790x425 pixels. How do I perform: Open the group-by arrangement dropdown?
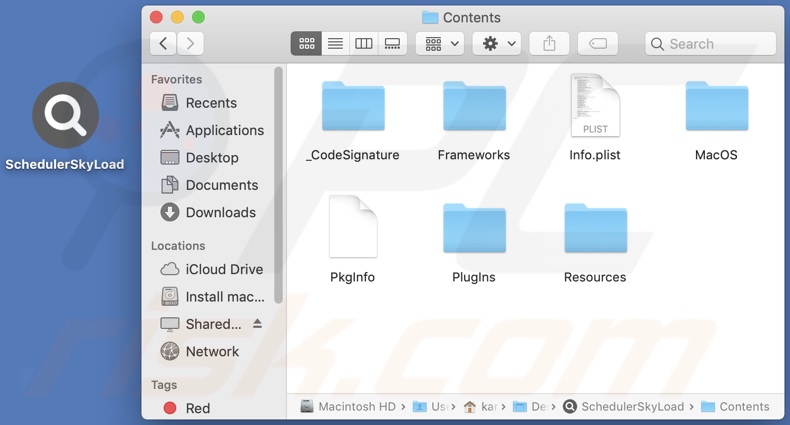440,44
